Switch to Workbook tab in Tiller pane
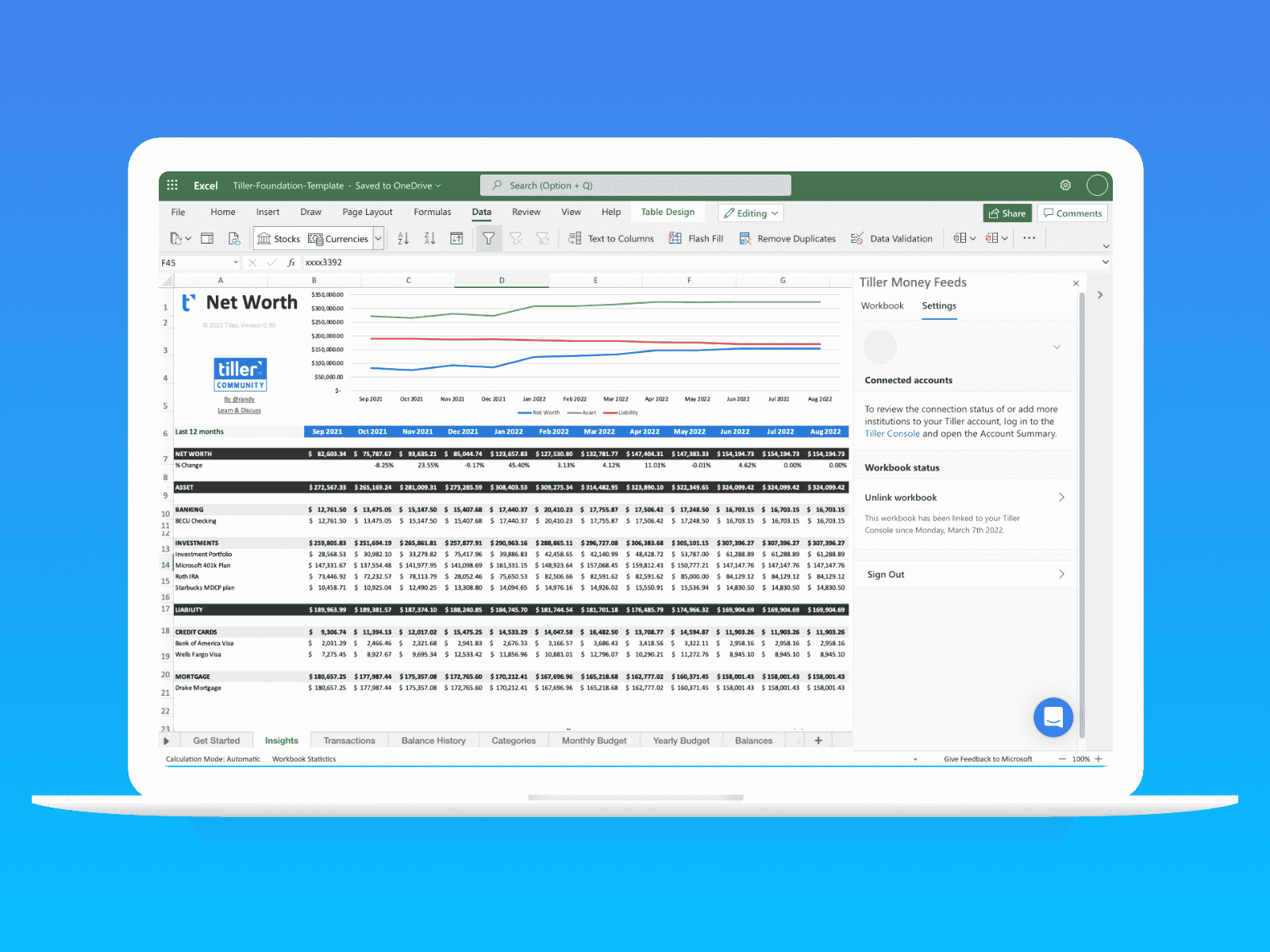The image size is (1270, 952). point(882,305)
